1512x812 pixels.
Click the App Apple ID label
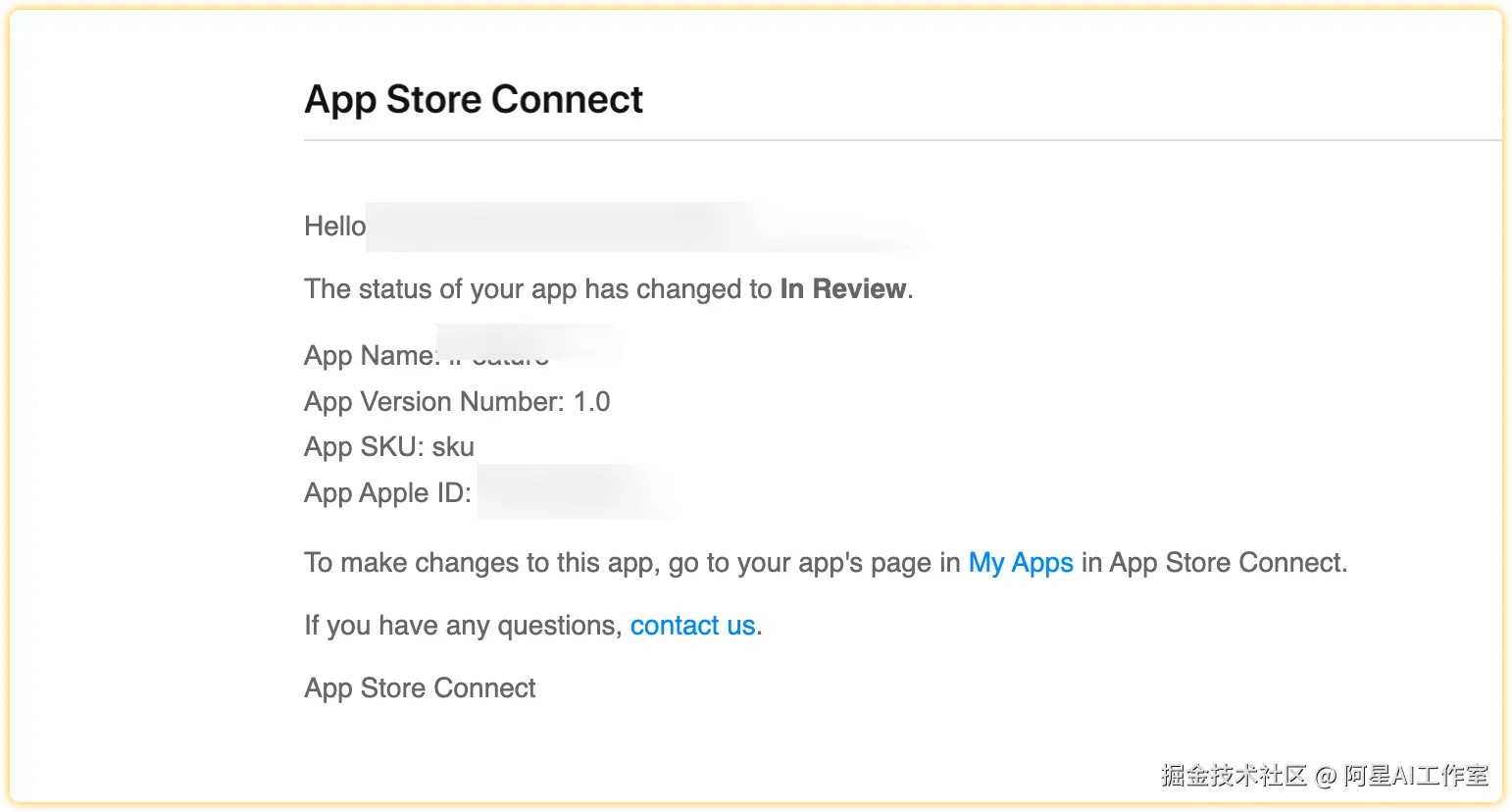[387, 492]
